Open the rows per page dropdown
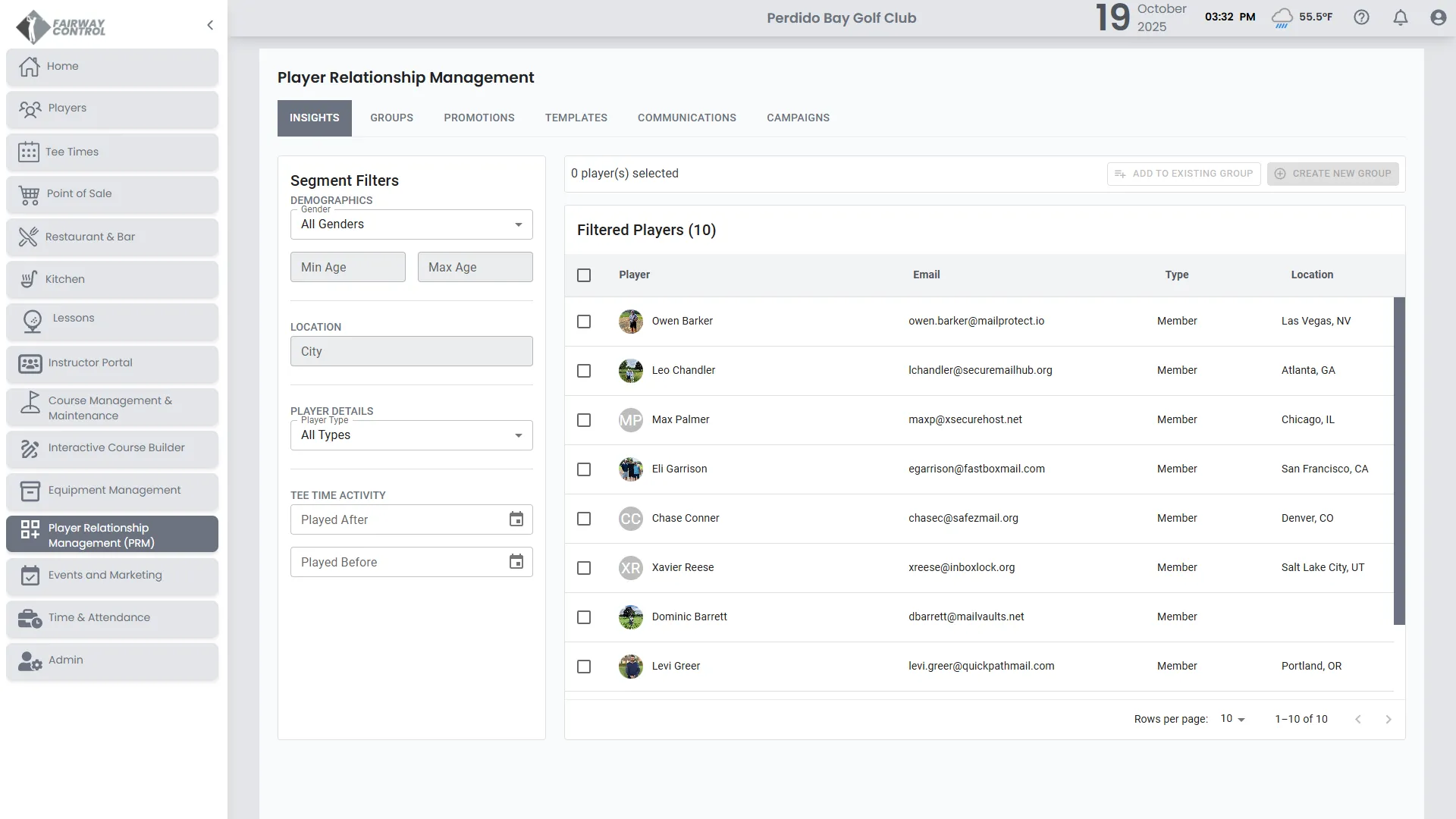The height and width of the screenshot is (819, 1456). [x=1232, y=719]
